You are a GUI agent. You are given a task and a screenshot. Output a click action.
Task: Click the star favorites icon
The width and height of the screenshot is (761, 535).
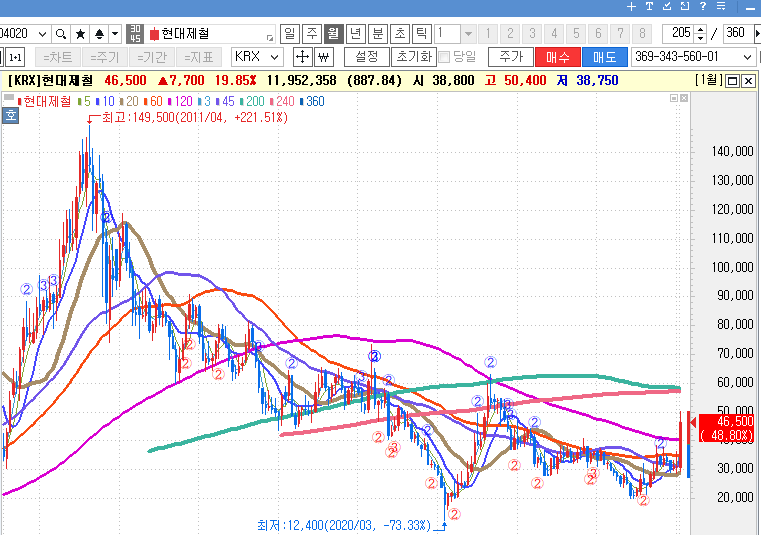(81, 34)
